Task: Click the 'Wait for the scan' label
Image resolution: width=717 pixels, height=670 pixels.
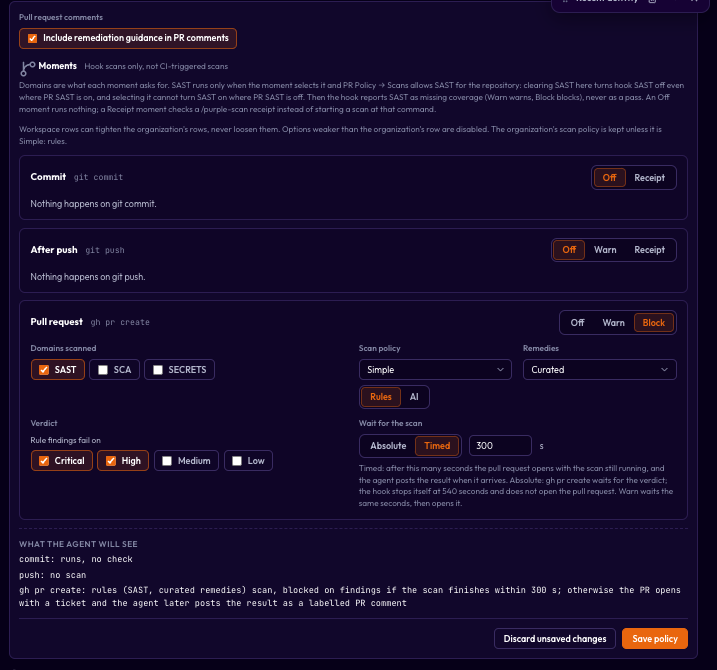Action: (x=391, y=423)
